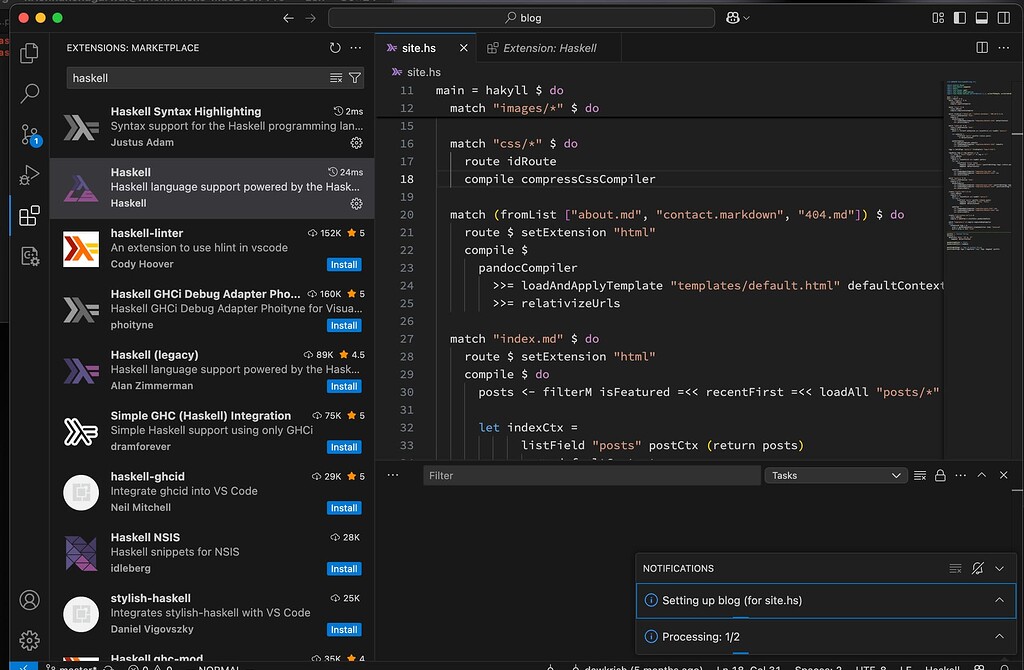Toggle maximized panel size
Viewport: 1024px width, 670px height.
point(981,475)
